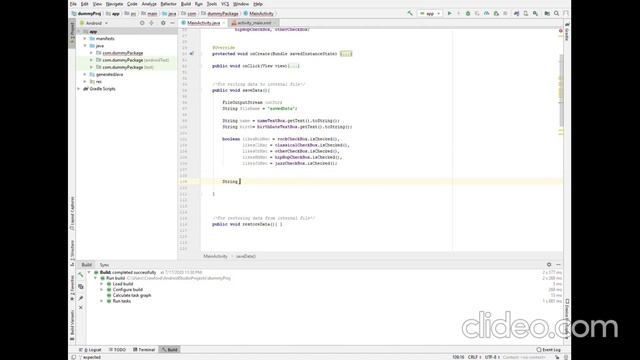
Task: Click the hammer rebuild icon in Build panel
Action: click(x=81, y=275)
